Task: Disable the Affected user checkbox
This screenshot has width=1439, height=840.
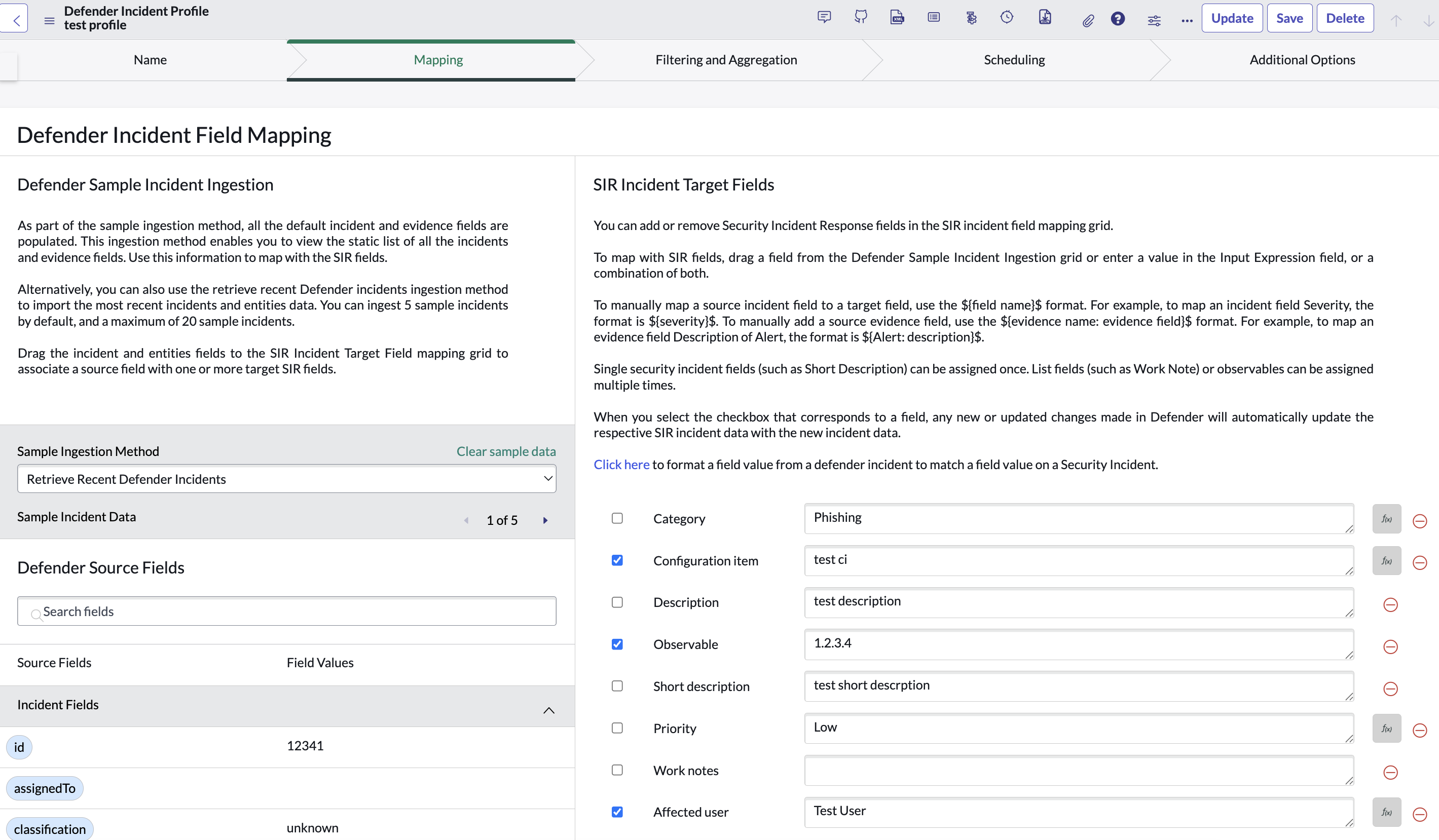Action: tap(617, 812)
